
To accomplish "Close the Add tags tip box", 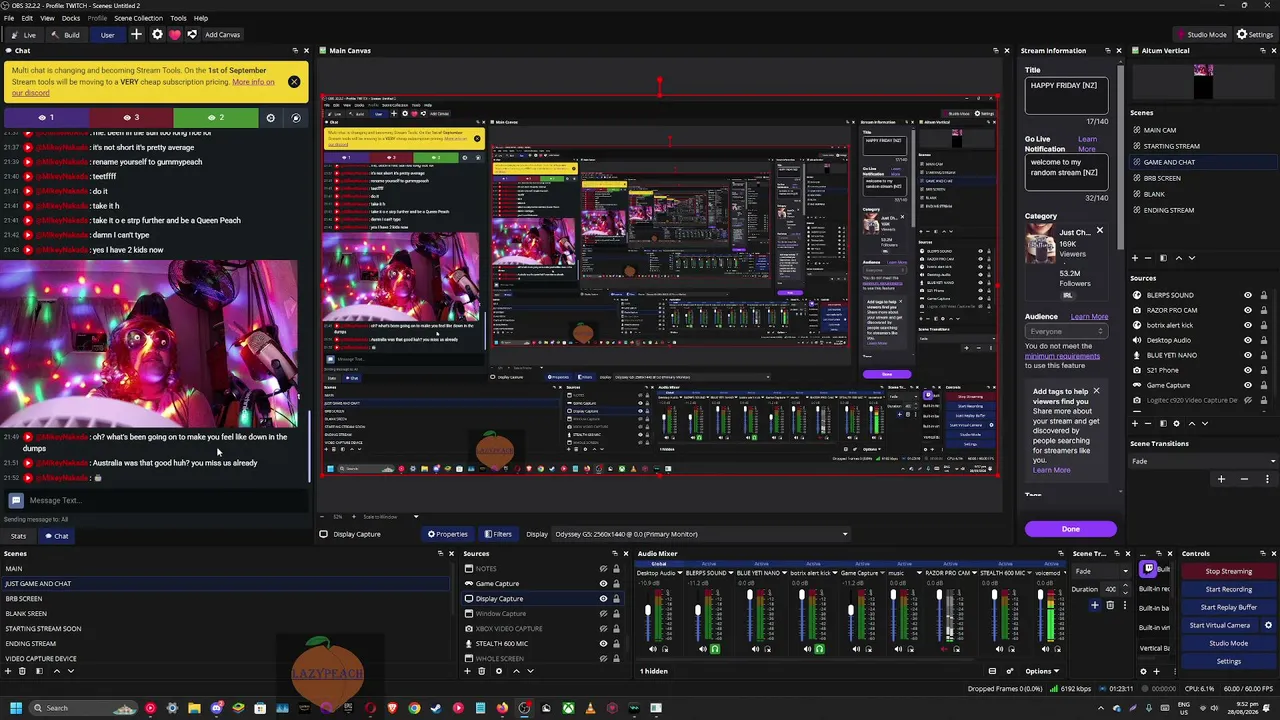I will pyautogui.click(x=1096, y=391).
